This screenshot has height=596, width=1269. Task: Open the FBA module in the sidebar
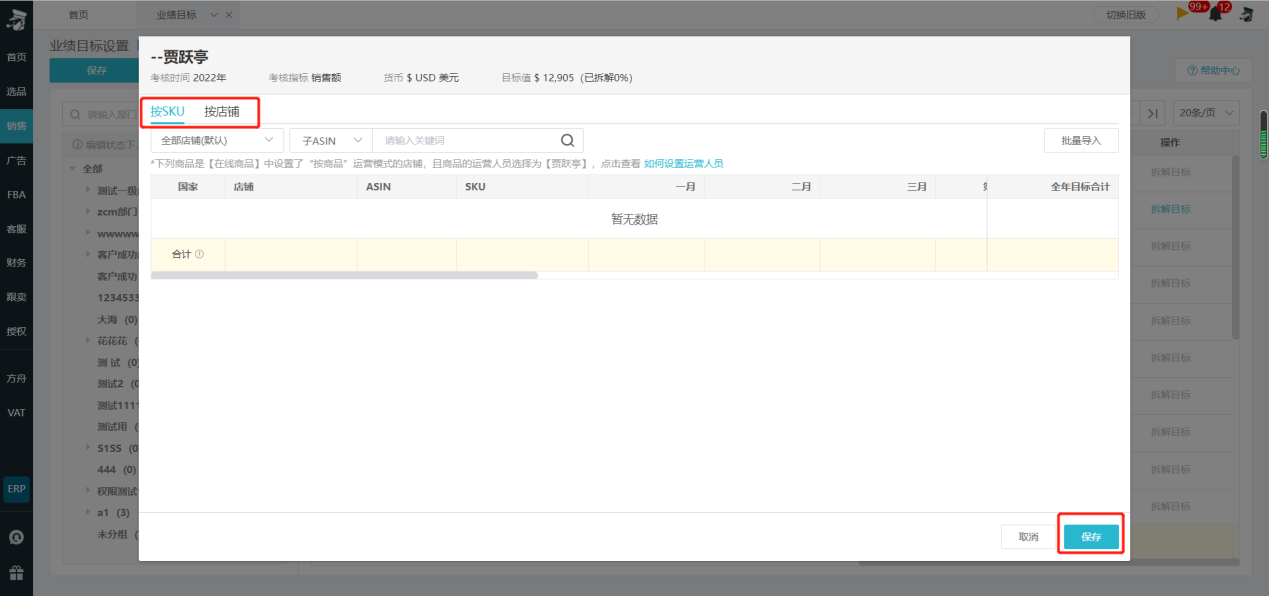coord(16,194)
